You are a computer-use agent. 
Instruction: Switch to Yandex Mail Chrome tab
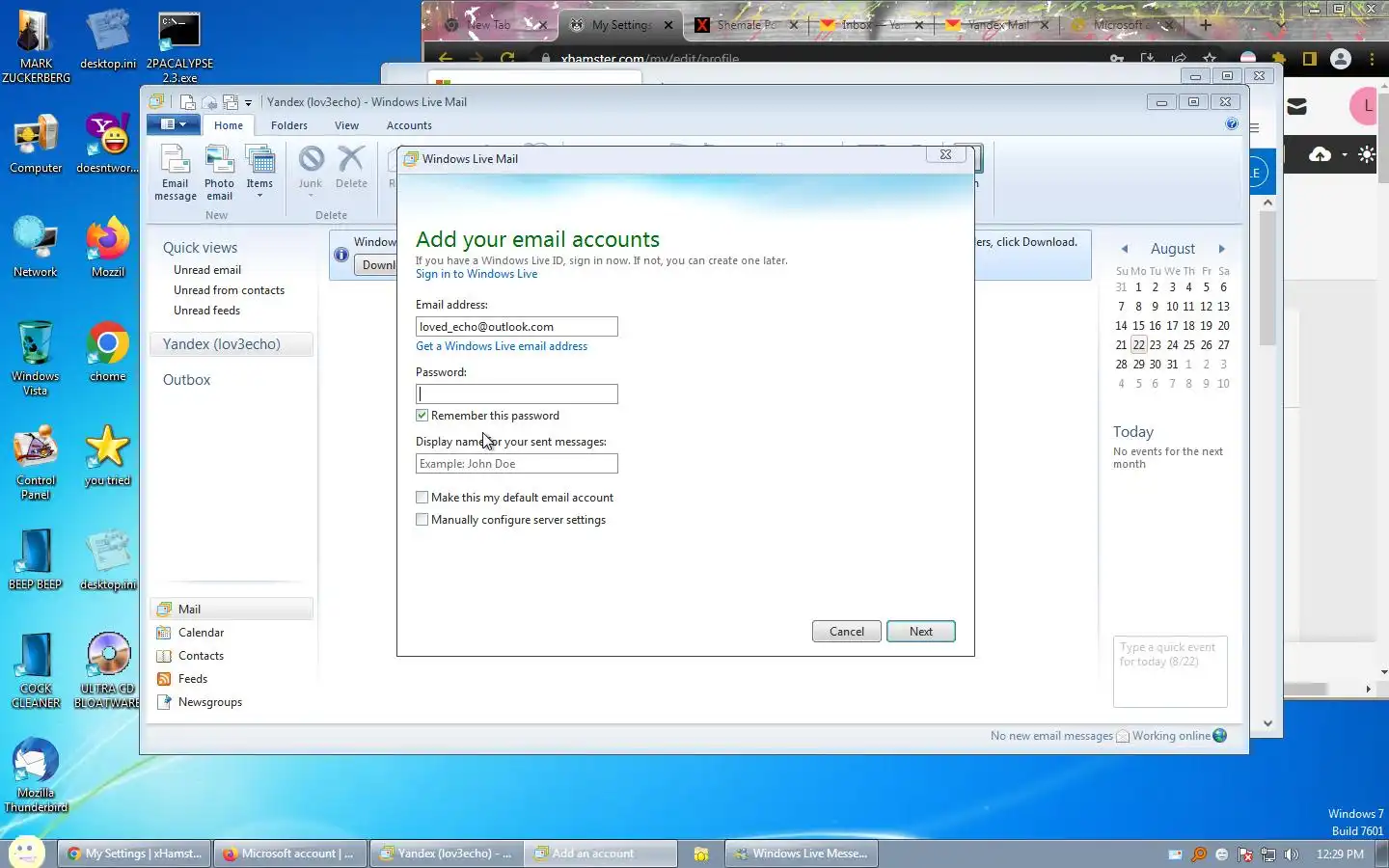point(998,25)
